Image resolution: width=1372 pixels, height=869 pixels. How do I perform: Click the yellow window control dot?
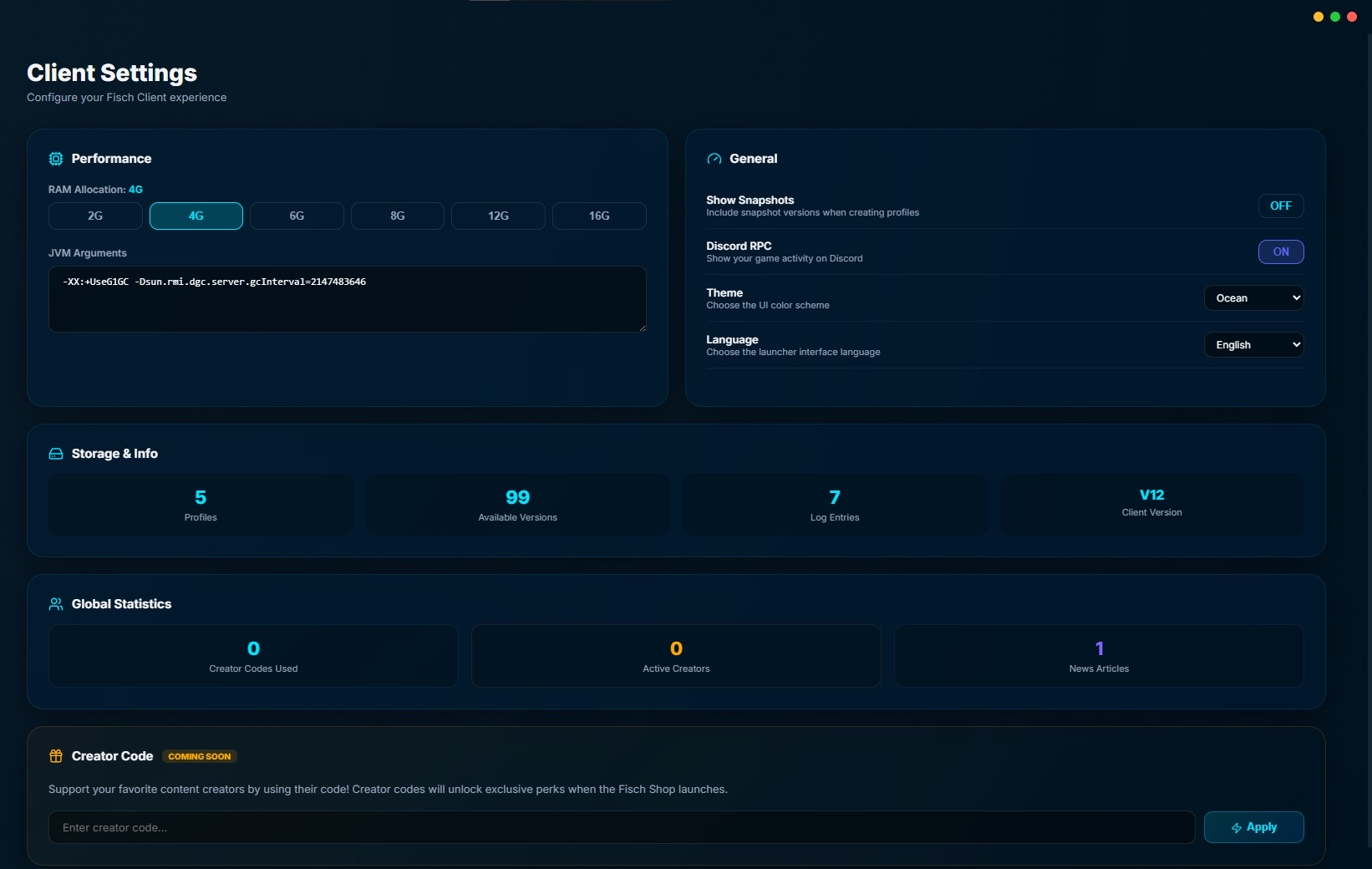click(1318, 17)
